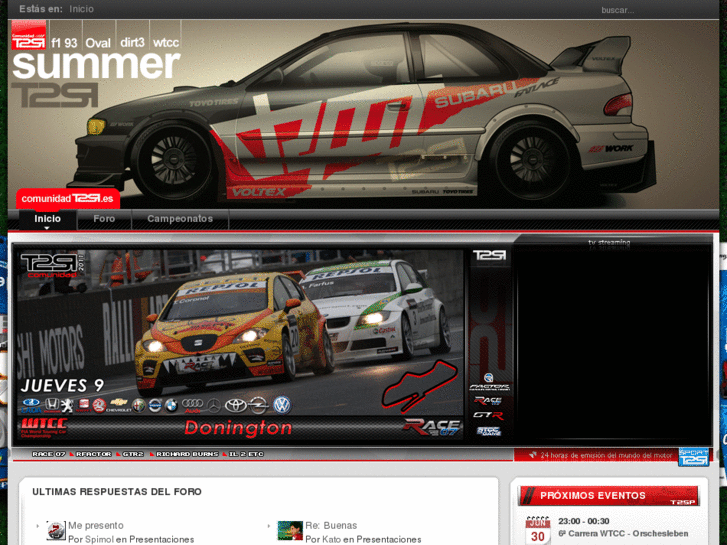Screen dimensions: 727x545
Task: Click the RACE 07 ticker label
Action: pyautogui.click(x=49, y=454)
